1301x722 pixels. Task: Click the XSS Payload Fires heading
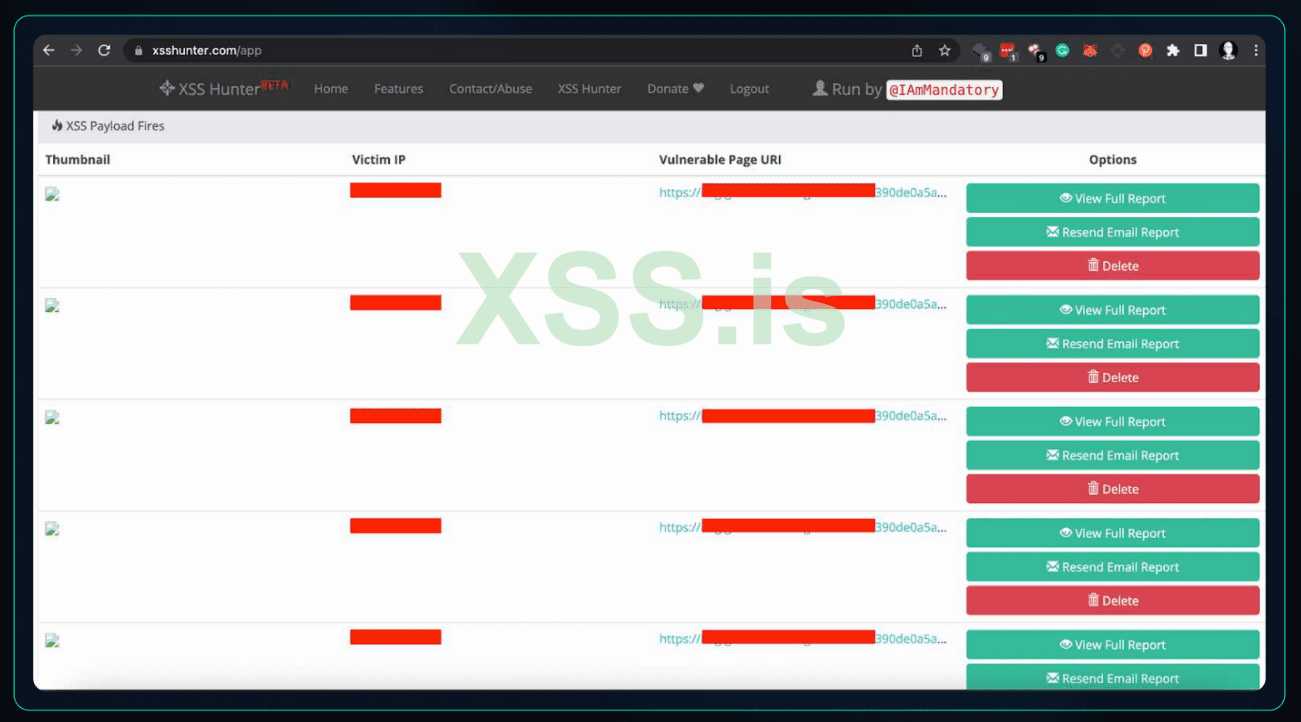pyautogui.click(x=108, y=126)
